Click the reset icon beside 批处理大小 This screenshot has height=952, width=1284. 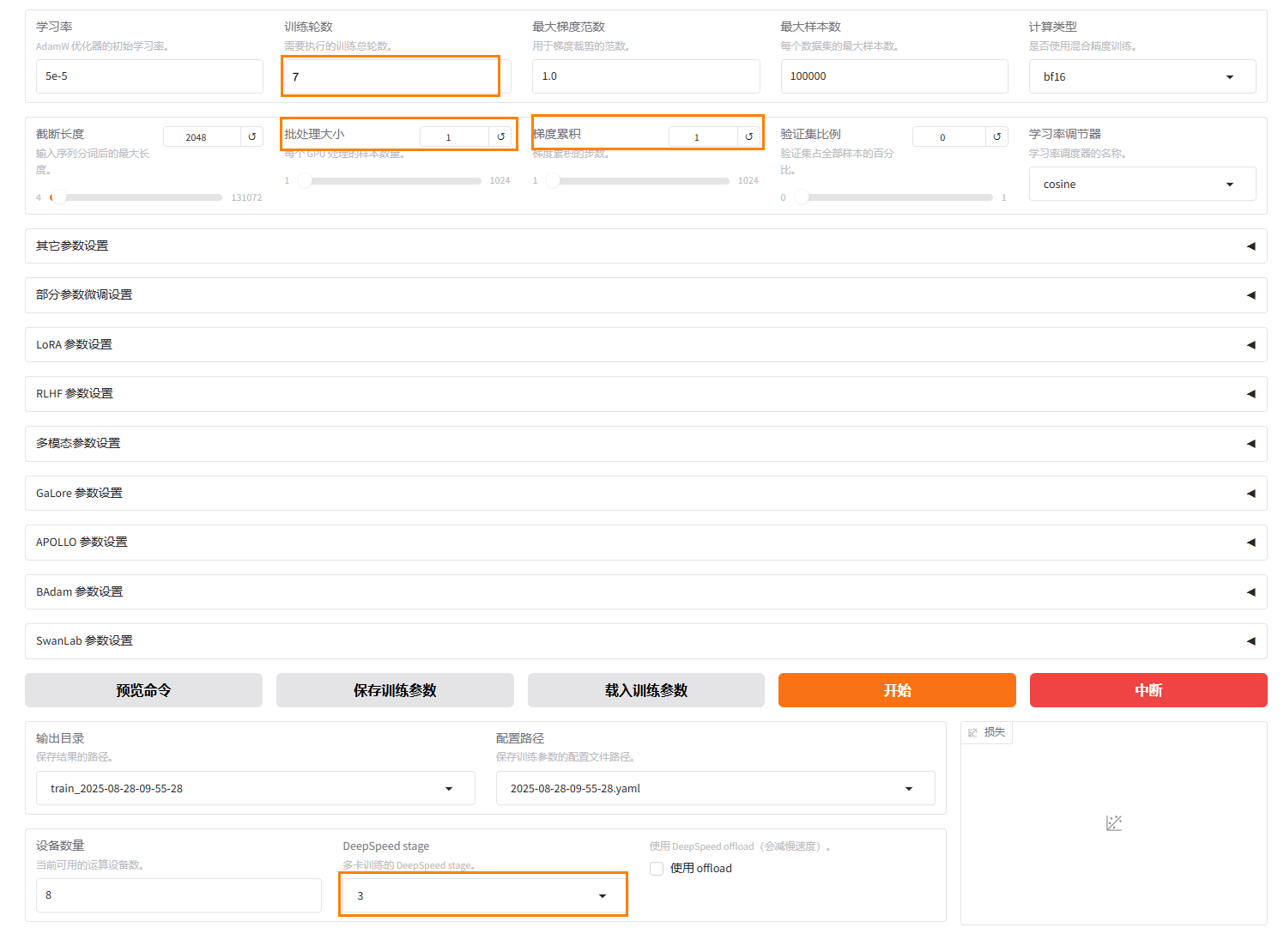pos(500,136)
